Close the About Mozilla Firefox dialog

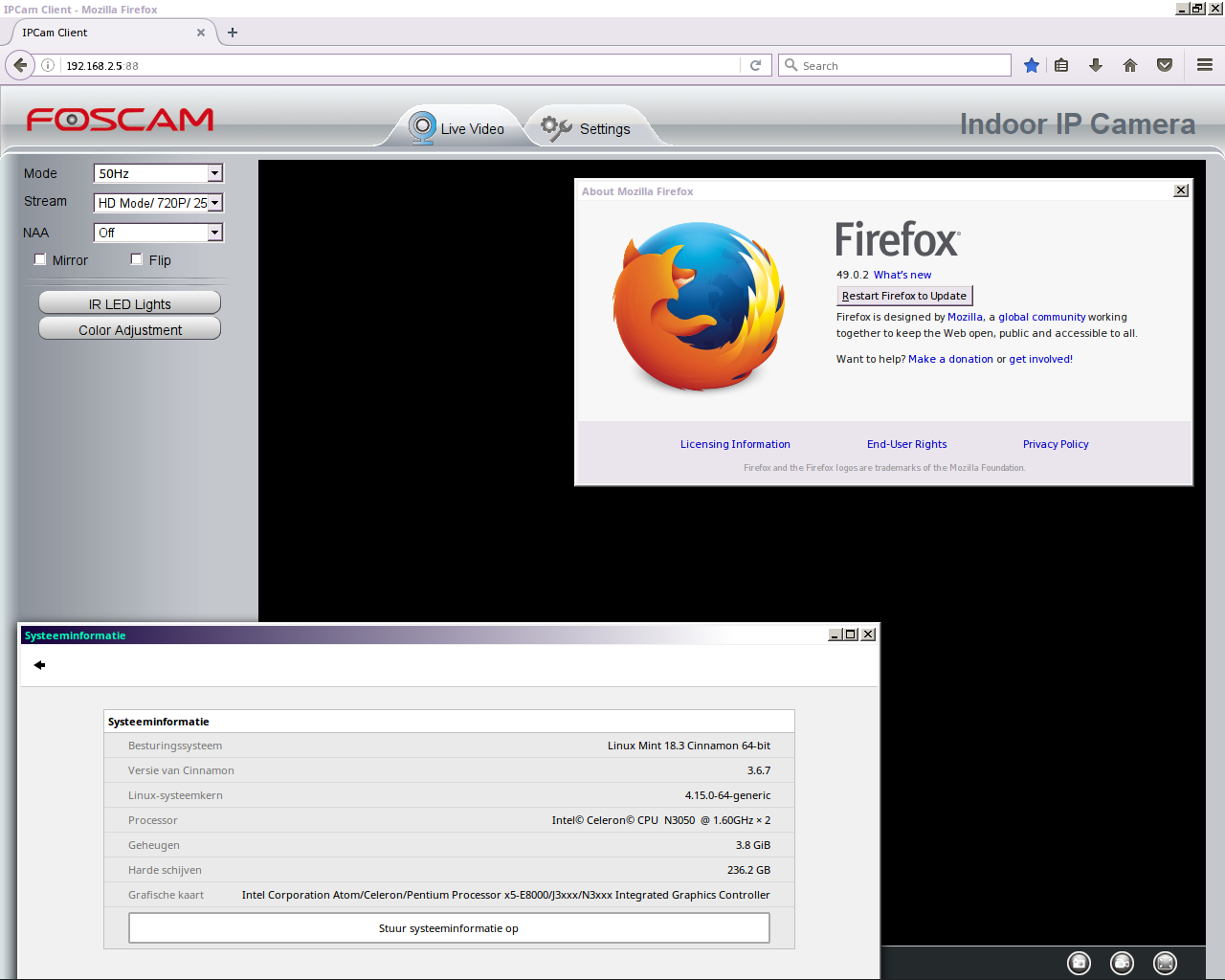click(1181, 190)
